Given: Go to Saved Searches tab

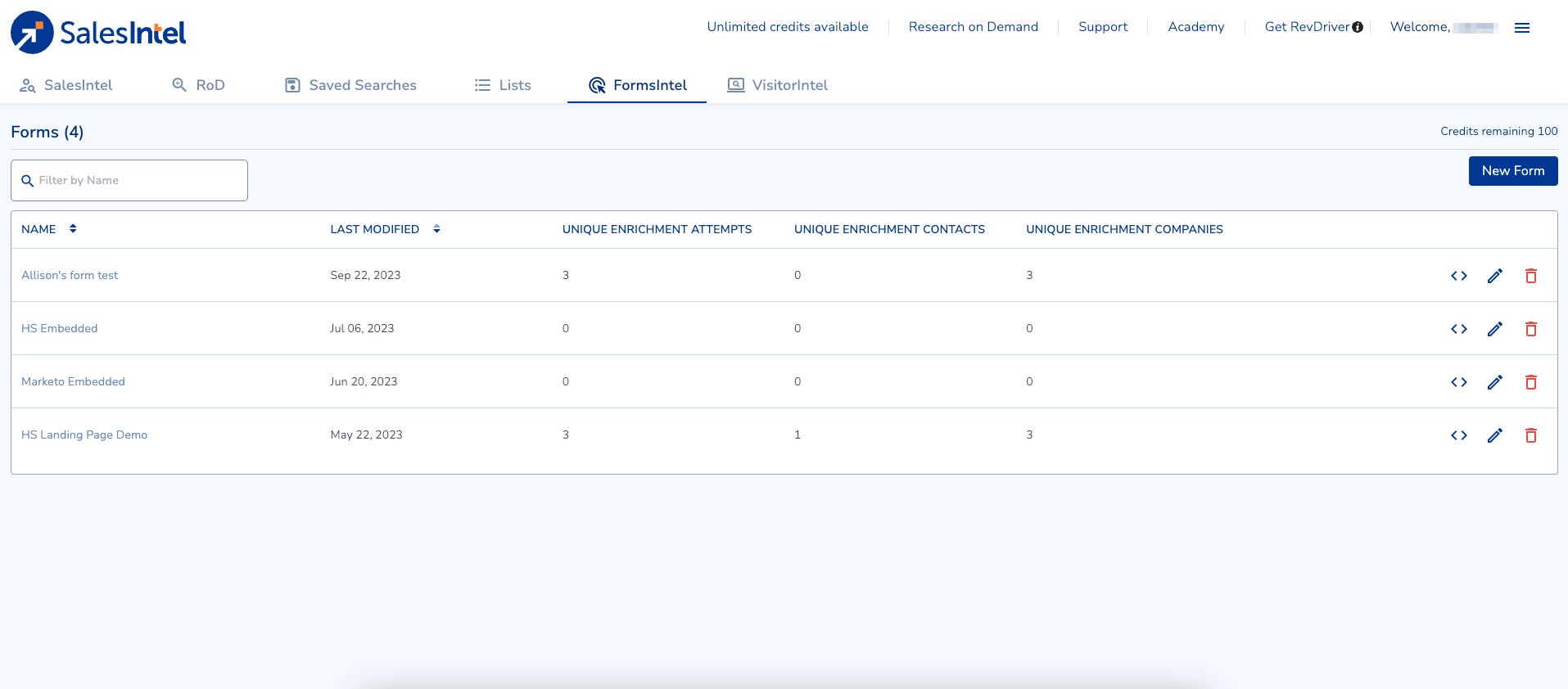Looking at the screenshot, I should (x=350, y=85).
